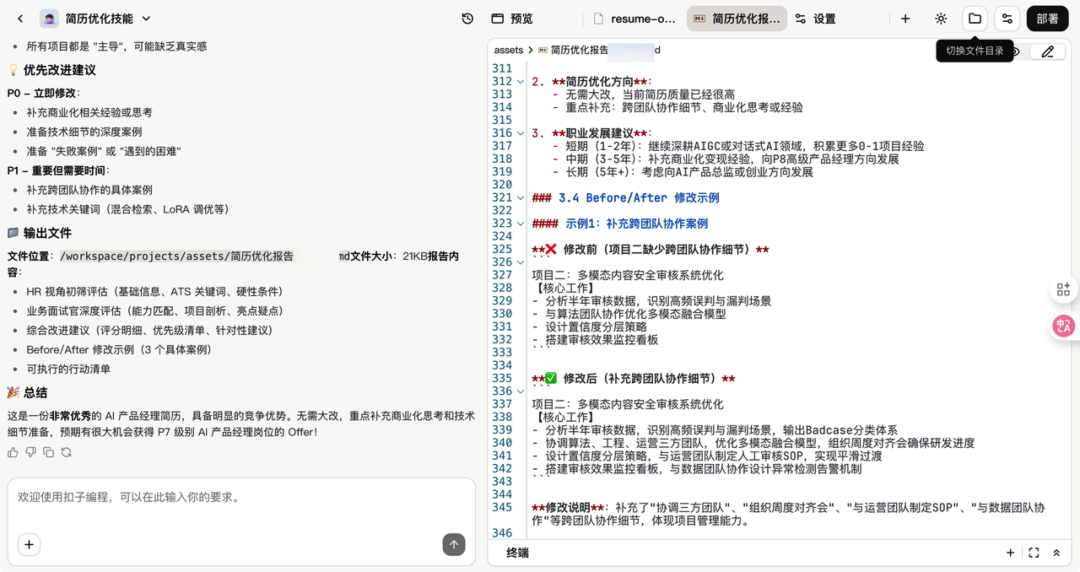Like the response with thumbs up

[13, 452]
